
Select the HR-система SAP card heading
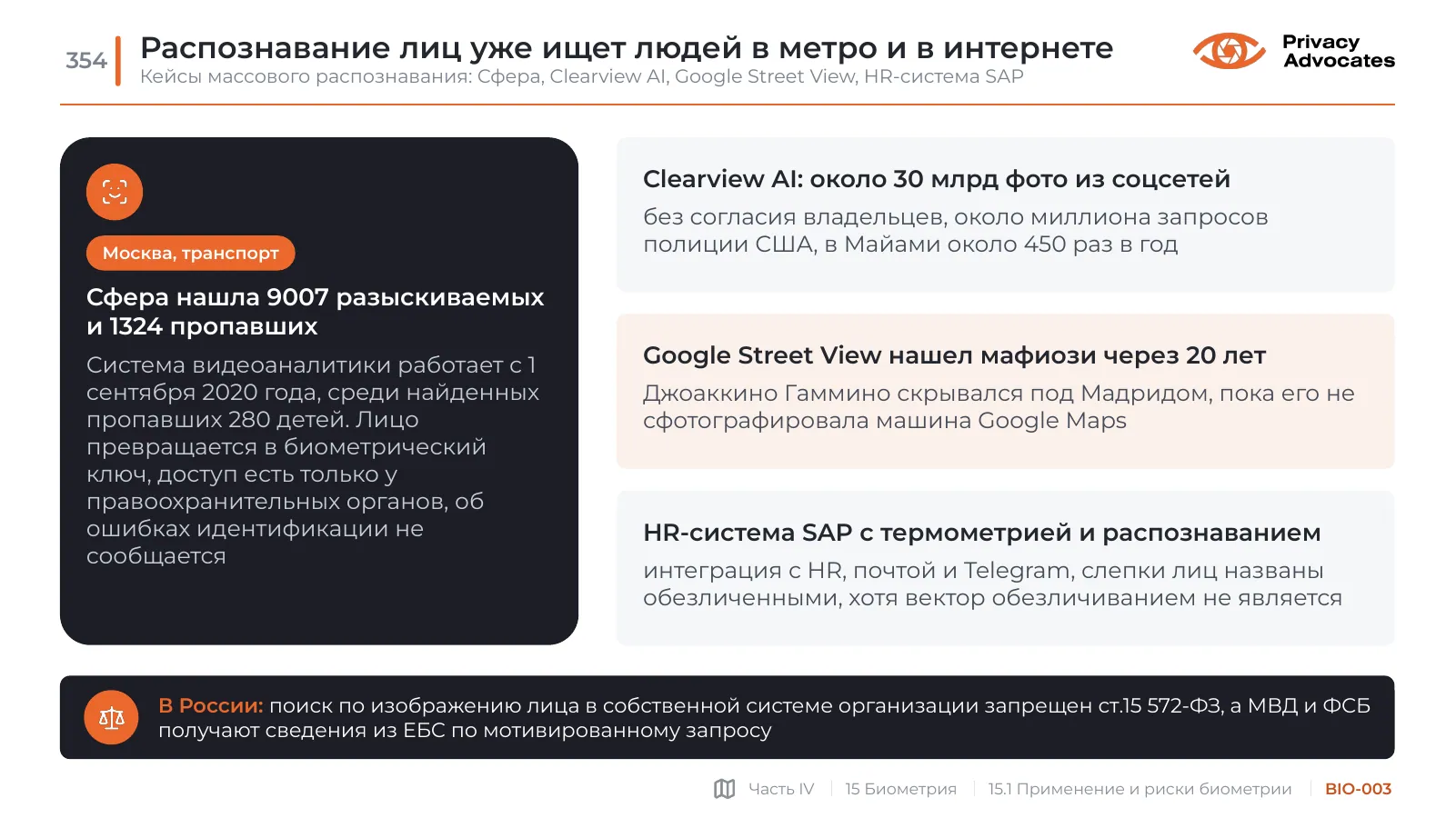click(982, 533)
